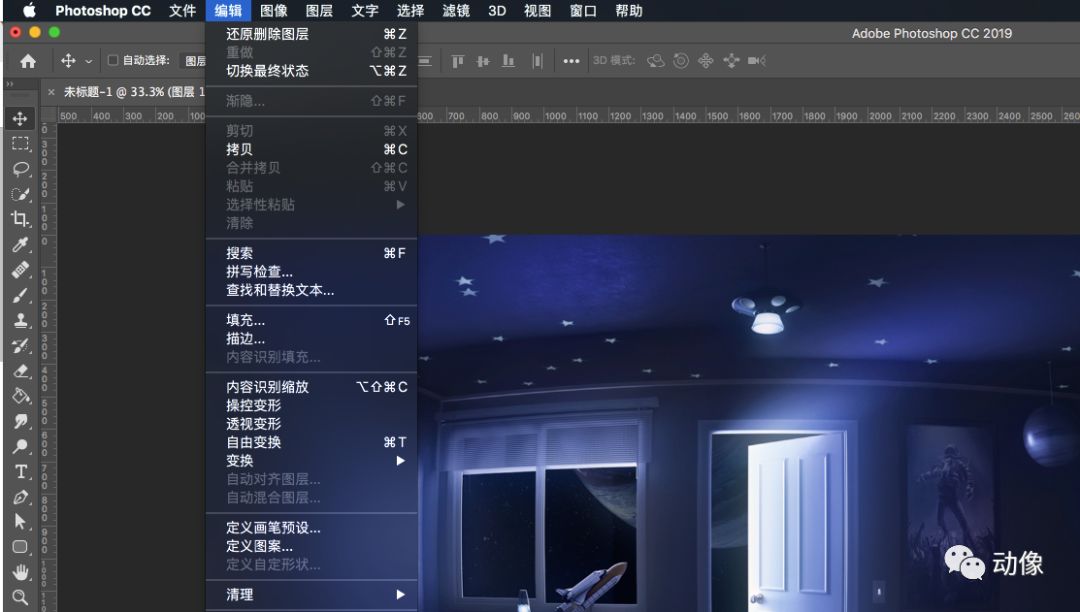
Task: Enable the 自动选择 checkbox
Action: pos(115,61)
